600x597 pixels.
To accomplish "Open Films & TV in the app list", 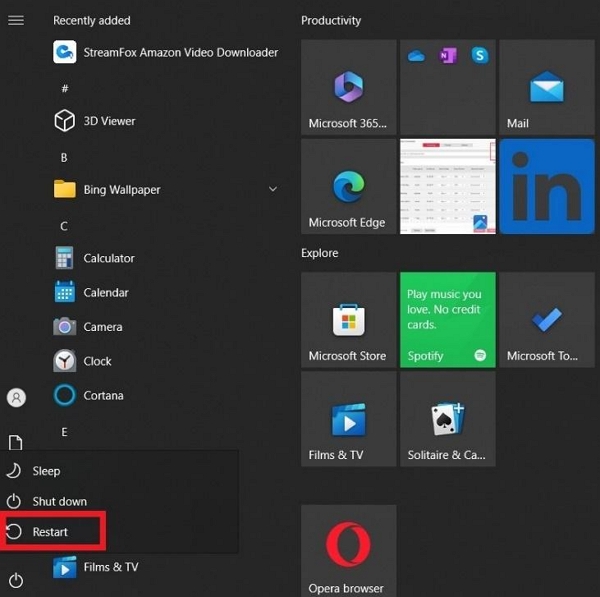I will 96,567.
